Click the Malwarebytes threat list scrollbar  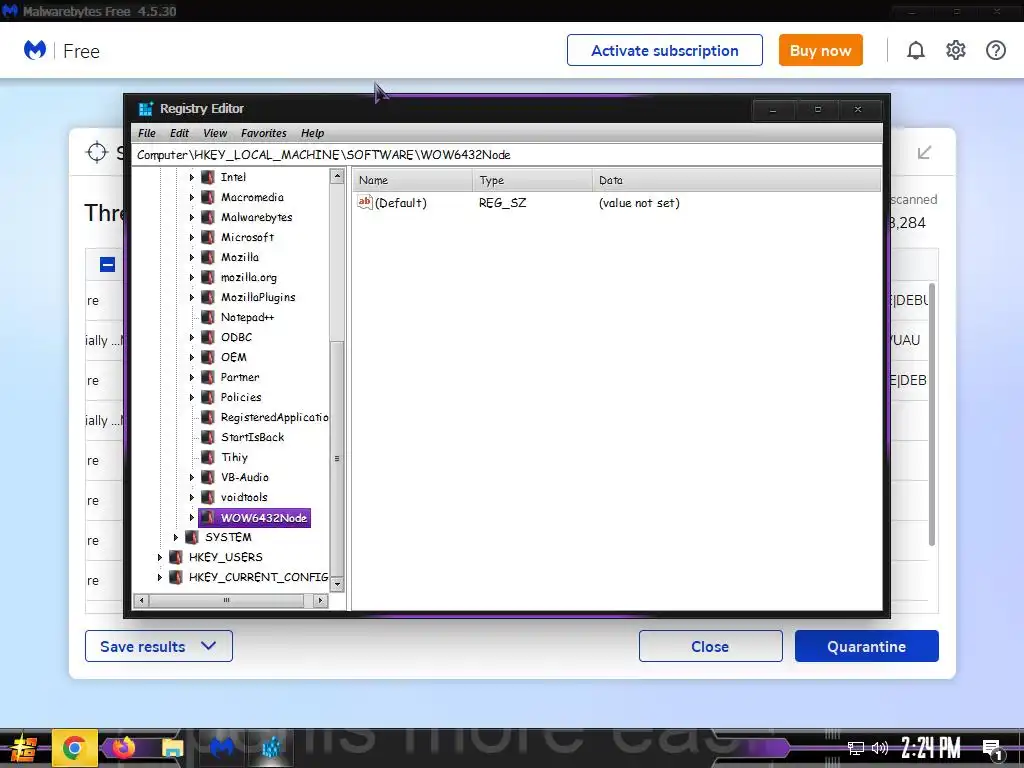click(x=932, y=414)
